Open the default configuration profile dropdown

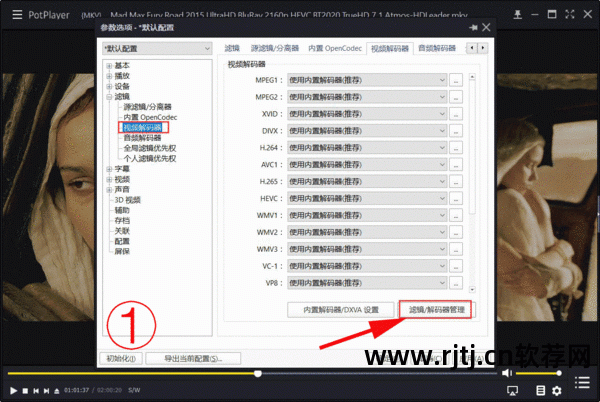pos(157,49)
